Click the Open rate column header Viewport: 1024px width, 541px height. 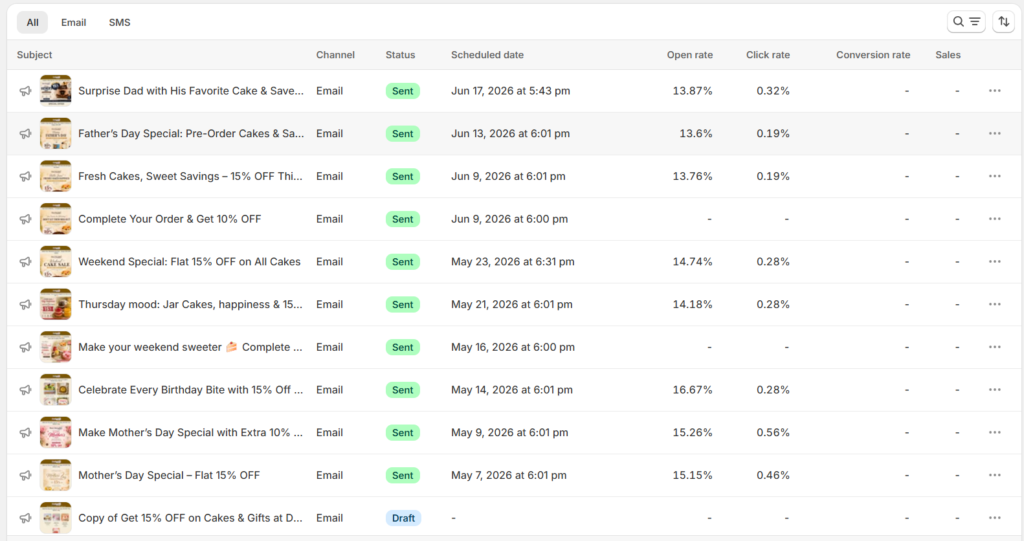click(690, 55)
